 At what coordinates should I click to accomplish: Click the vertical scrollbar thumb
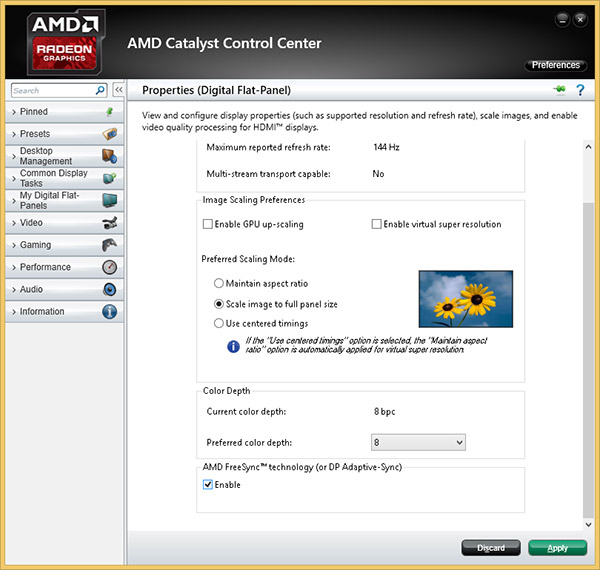(589, 360)
